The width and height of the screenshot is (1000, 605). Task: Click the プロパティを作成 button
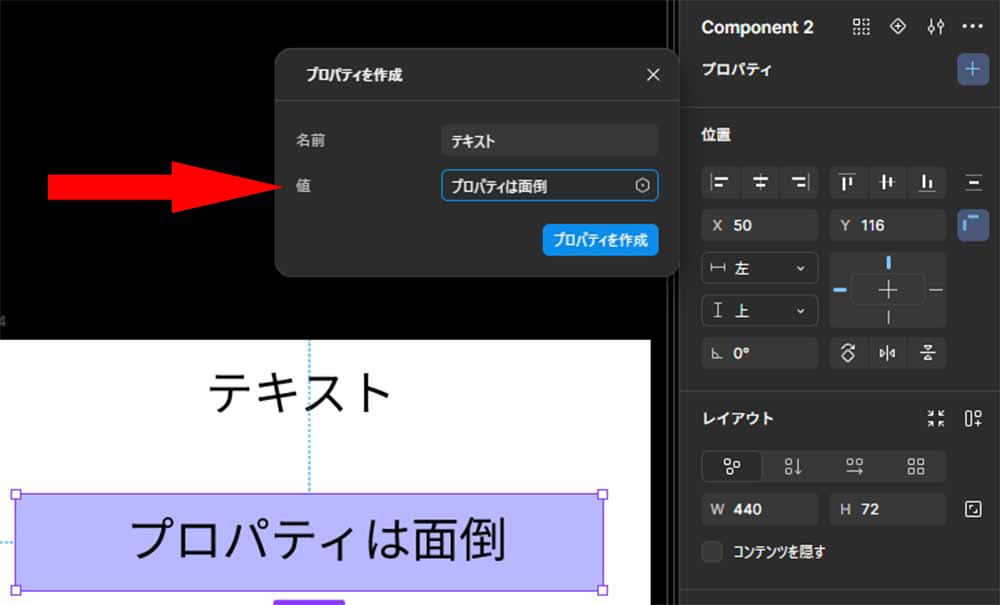(600, 240)
